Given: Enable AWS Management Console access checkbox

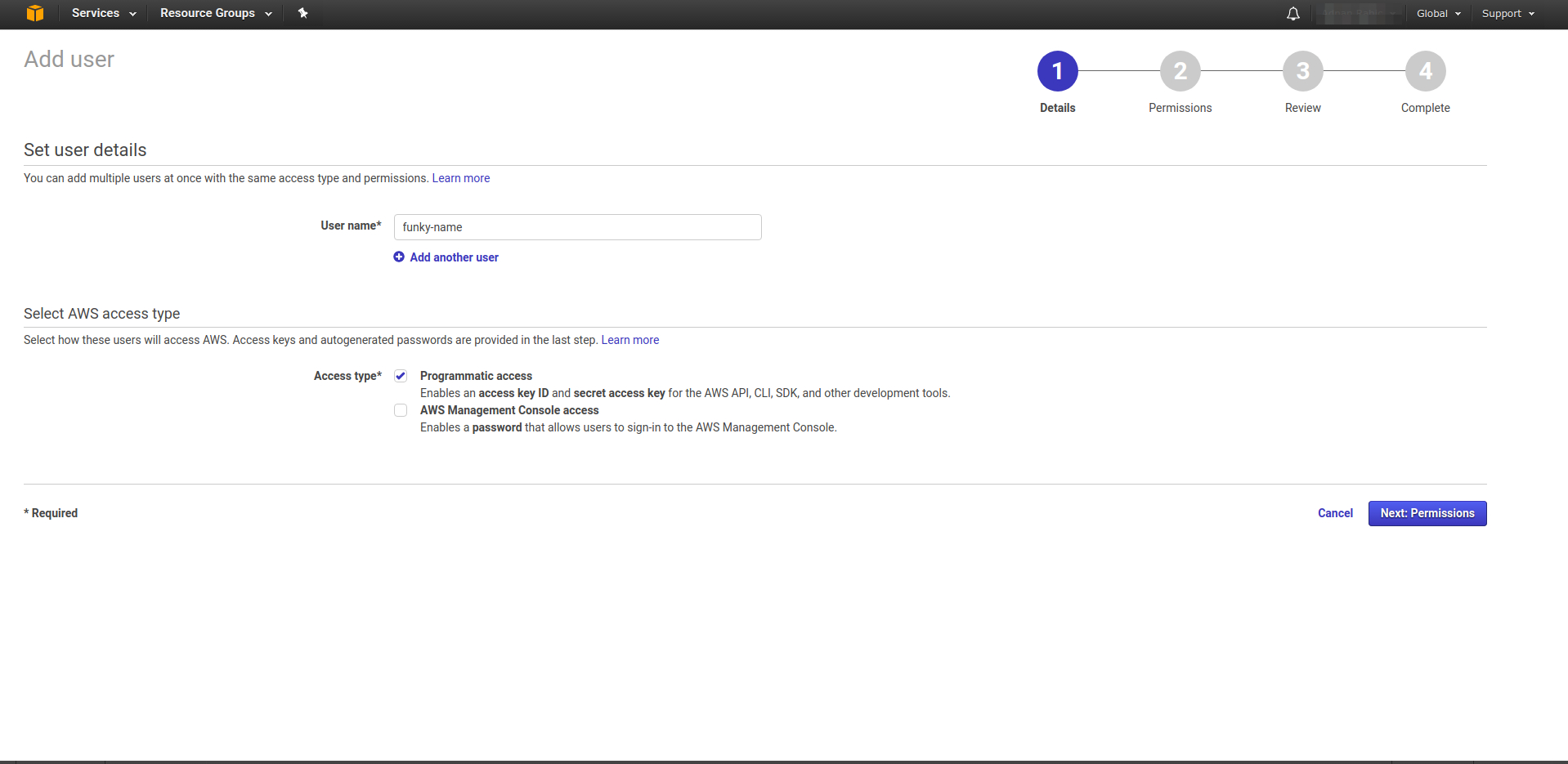Looking at the screenshot, I should click(x=401, y=410).
